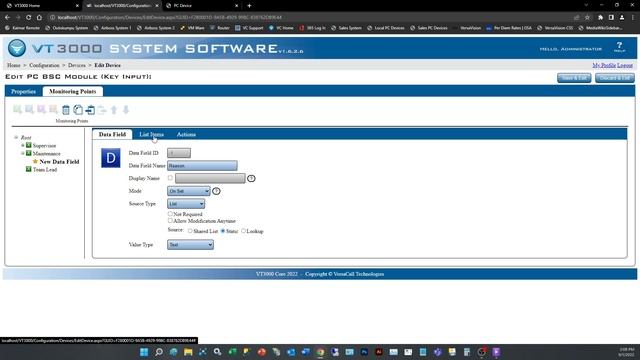Open the Sales System bookmark

pos(346,28)
